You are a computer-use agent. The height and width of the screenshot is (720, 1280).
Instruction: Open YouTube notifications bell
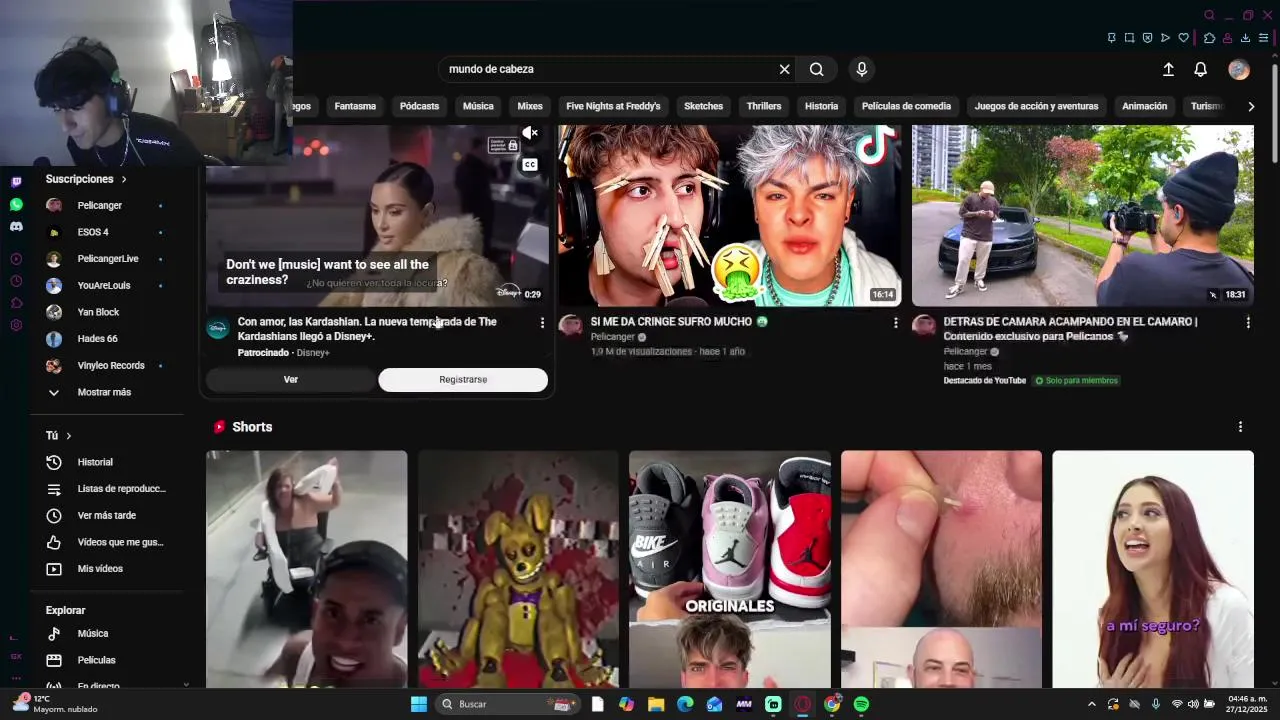pyautogui.click(x=1201, y=69)
